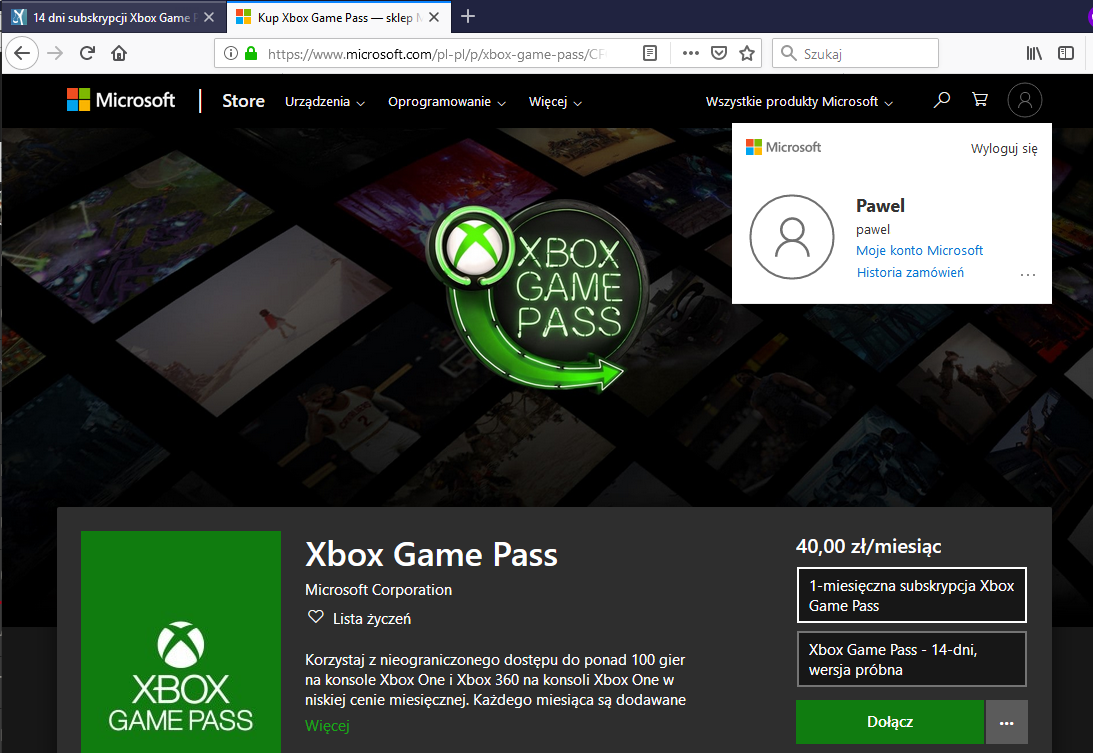The image size is (1093, 753).
Task: Search the Microsoft Store with magnifier icon
Action: (x=942, y=100)
